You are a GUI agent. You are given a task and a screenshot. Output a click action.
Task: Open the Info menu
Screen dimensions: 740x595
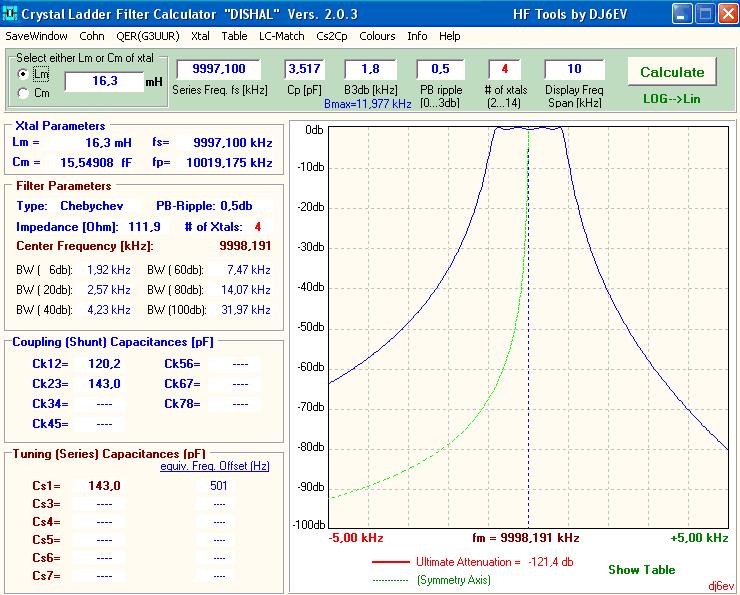tap(417, 36)
